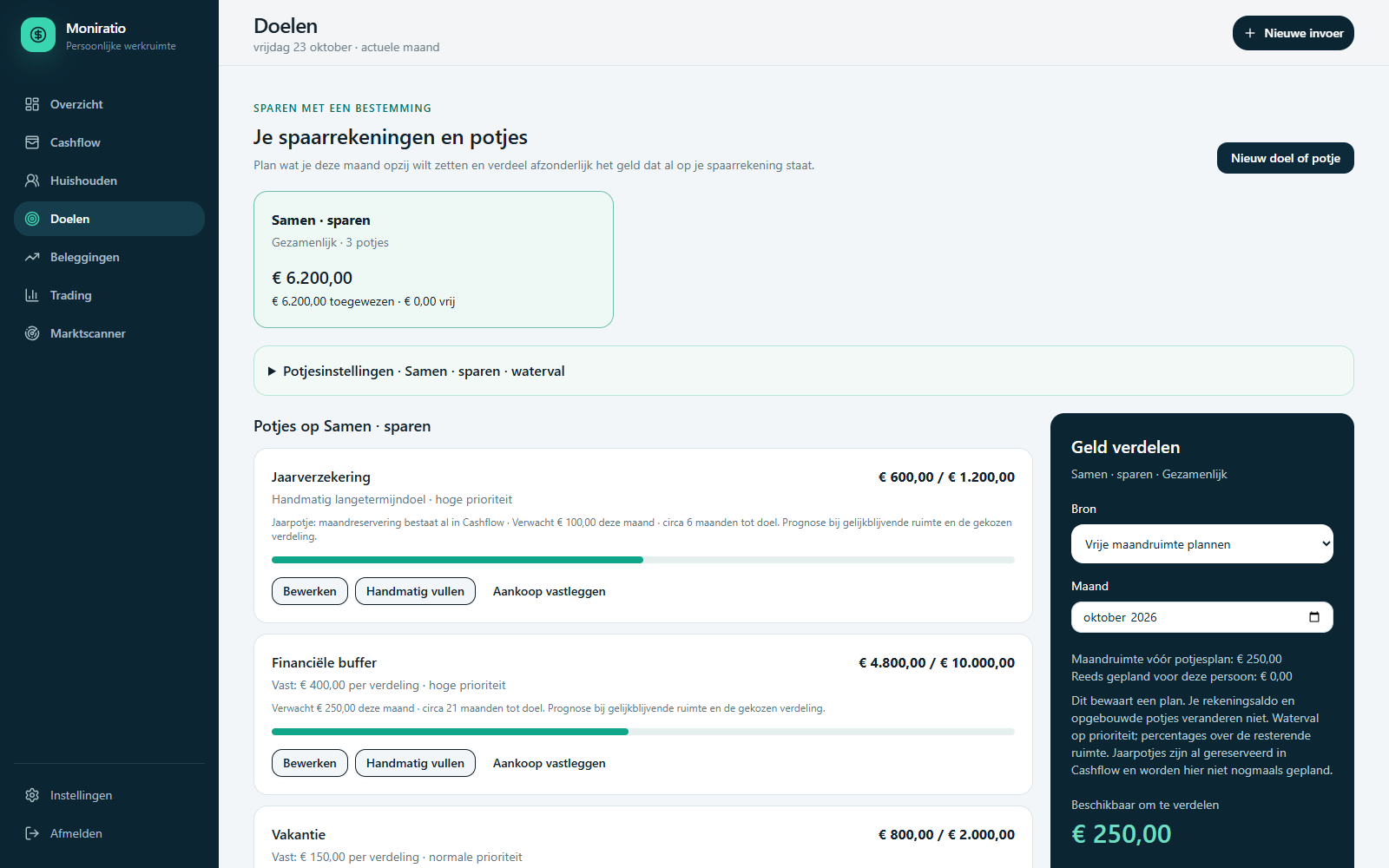1389x868 pixels.
Task: Click the Nieuwe invoer button
Action: point(1294,33)
